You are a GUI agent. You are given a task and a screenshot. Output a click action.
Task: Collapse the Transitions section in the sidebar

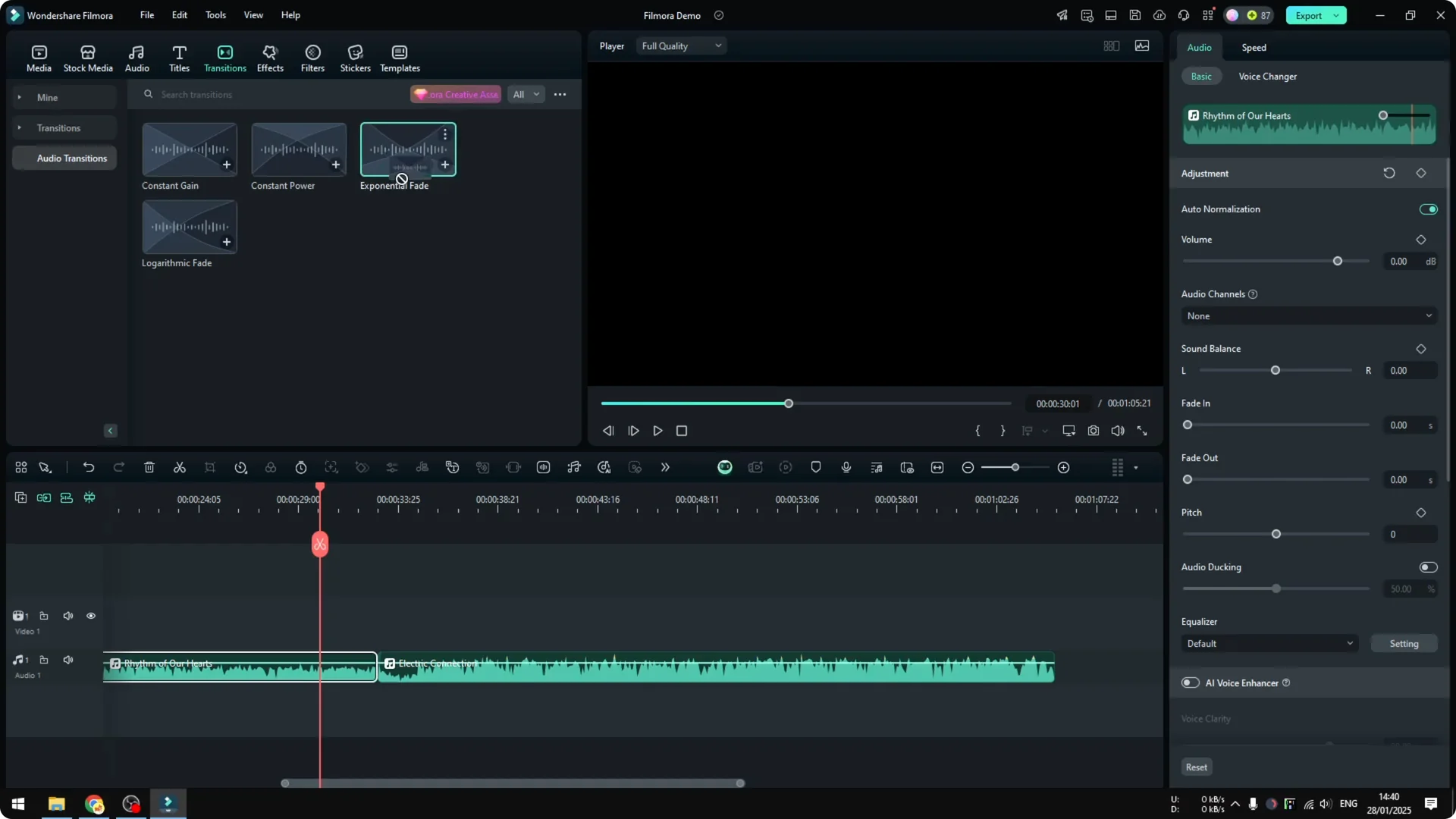tap(21, 127)
